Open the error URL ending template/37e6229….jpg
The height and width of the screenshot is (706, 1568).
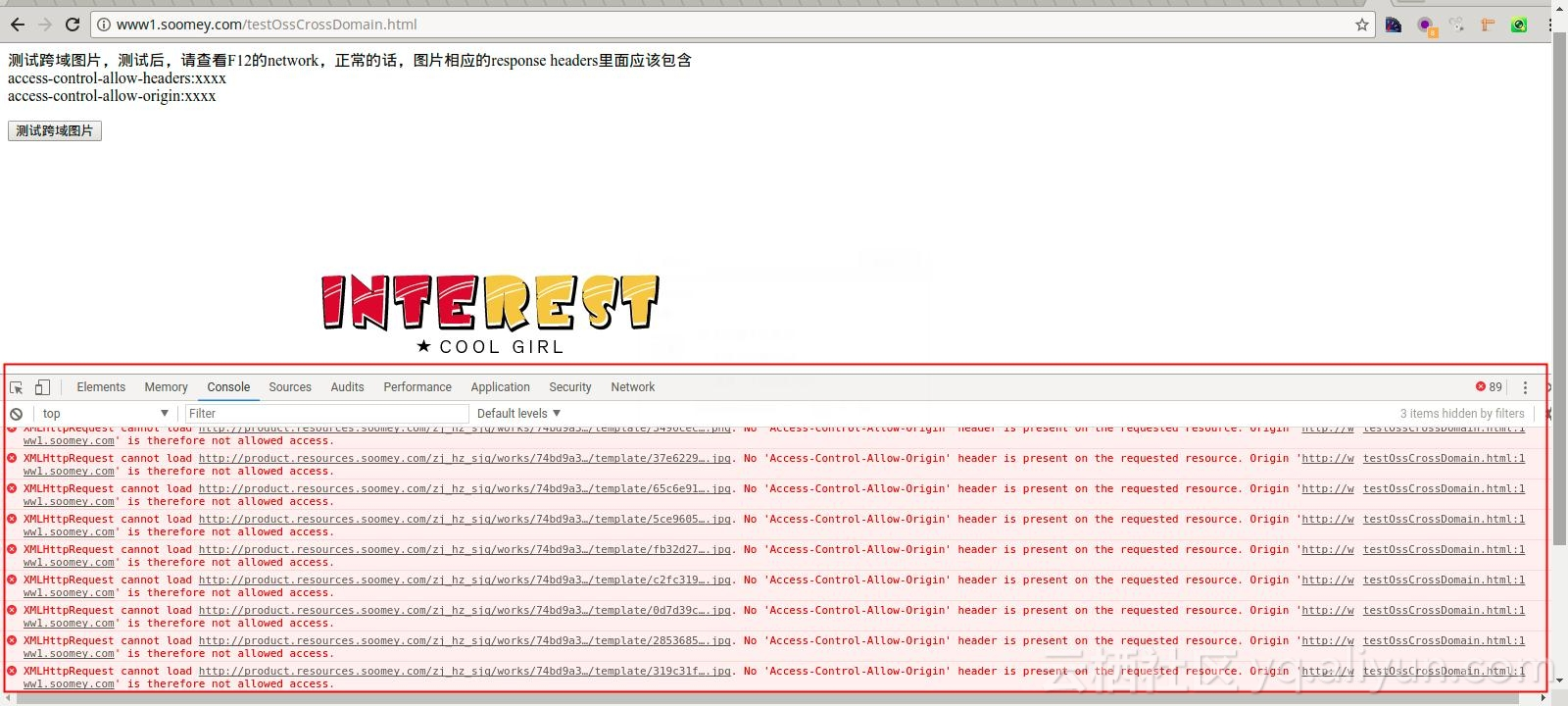[x=465, y=459]
